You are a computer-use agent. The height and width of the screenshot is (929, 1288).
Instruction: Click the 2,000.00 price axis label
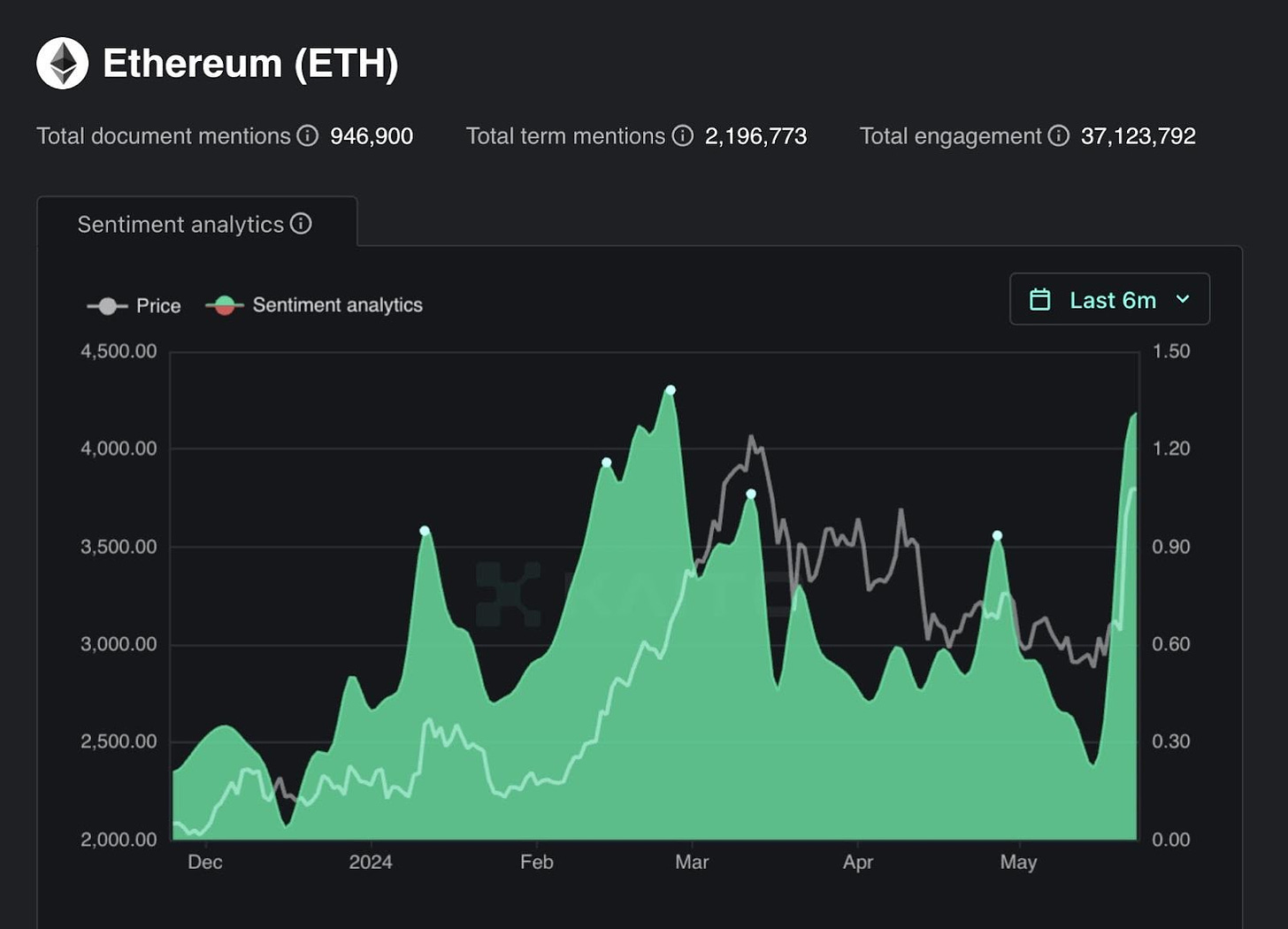coord(119,840)
